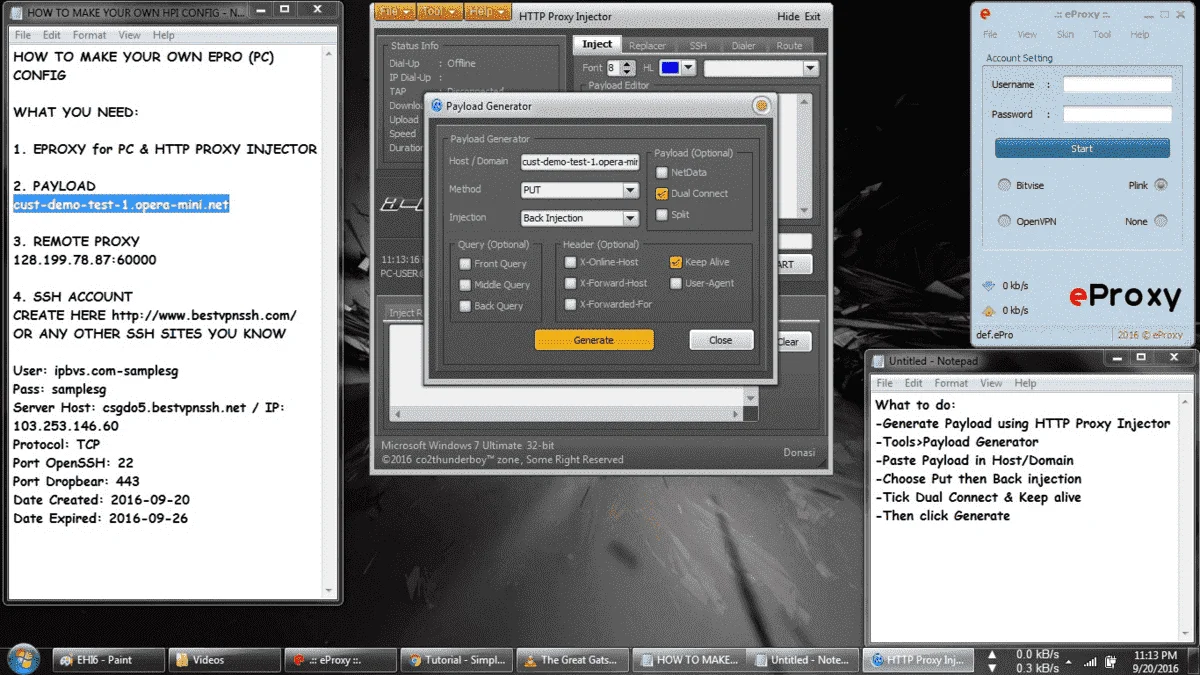Click the eProxy logo icon in its title bar

[985, 14]
